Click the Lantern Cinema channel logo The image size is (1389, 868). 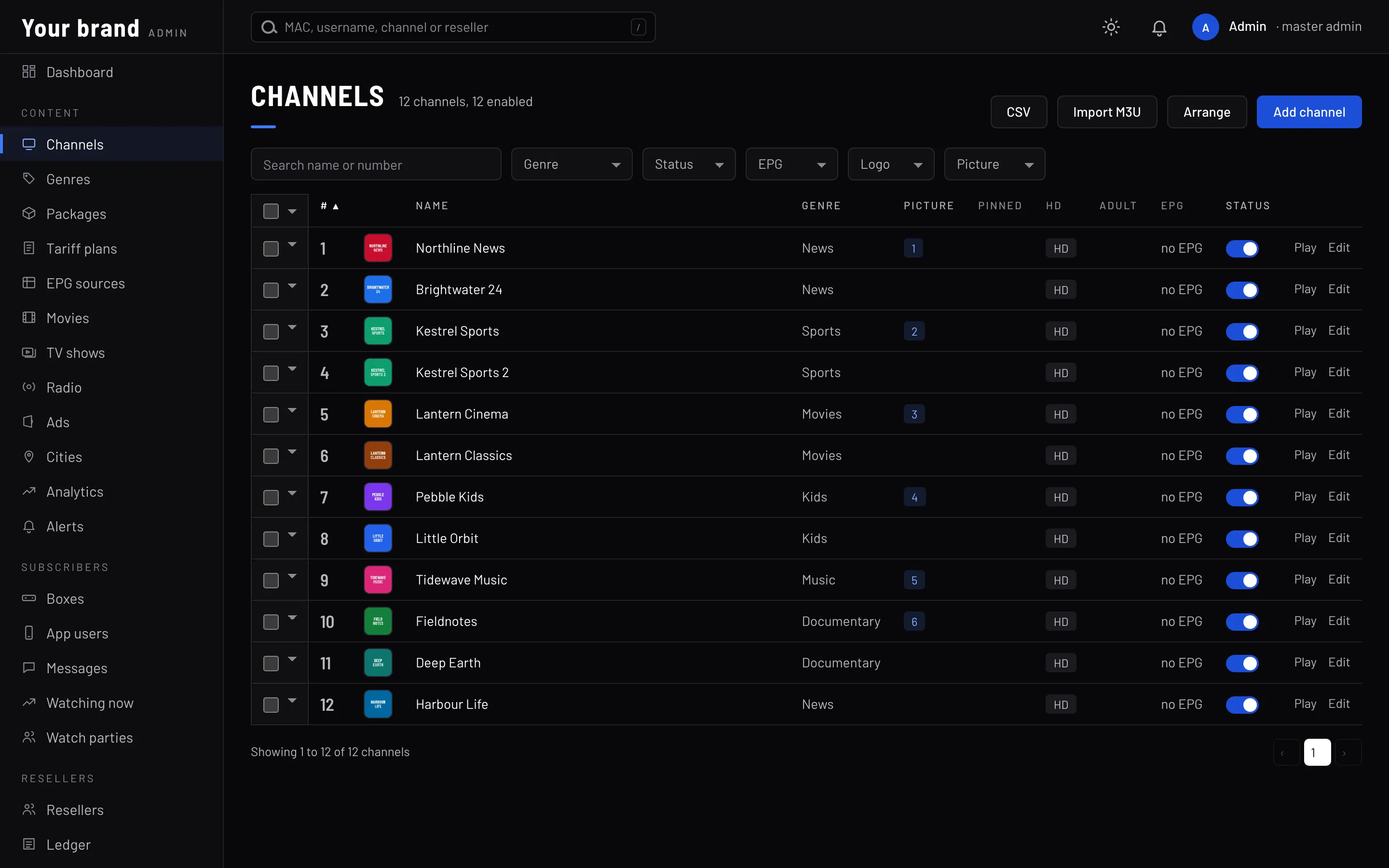click(x=378, y=414)
